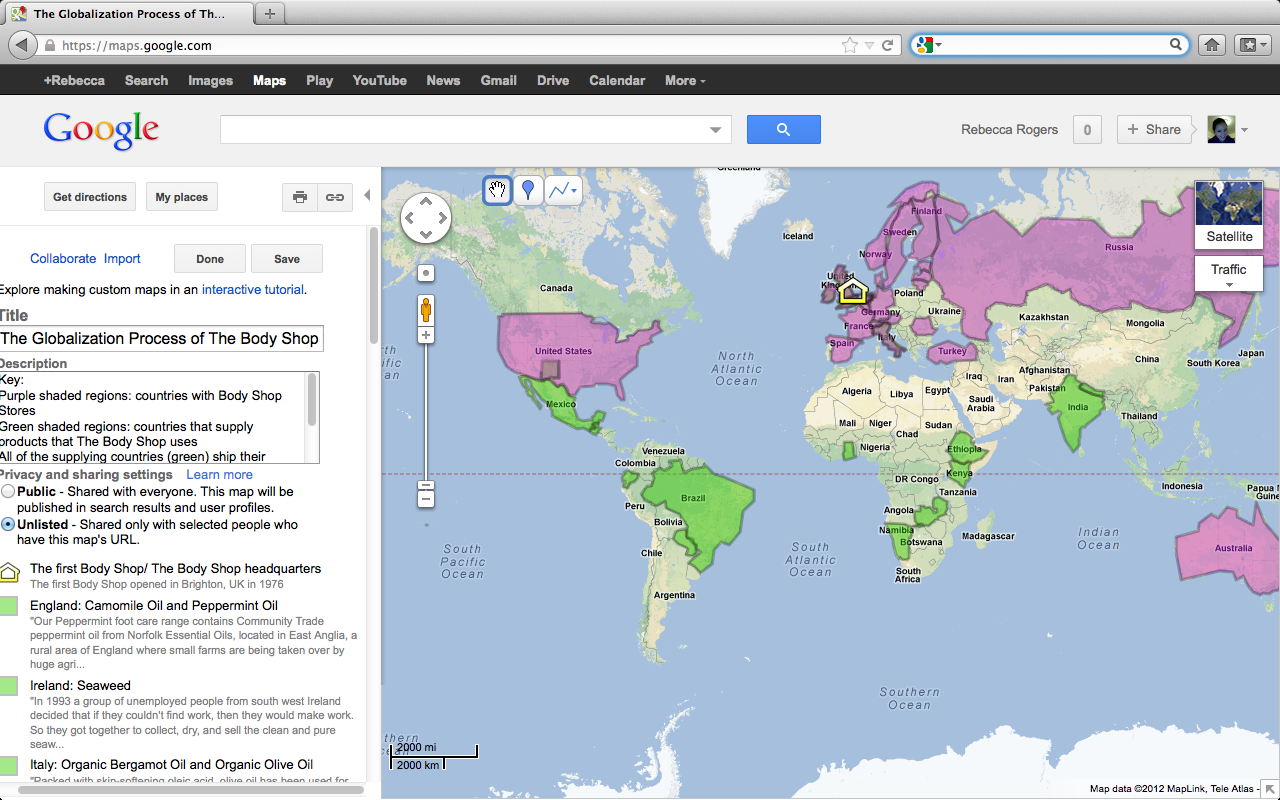Bookmark page with star icon
1280x800 pixels.
(849, 45)
